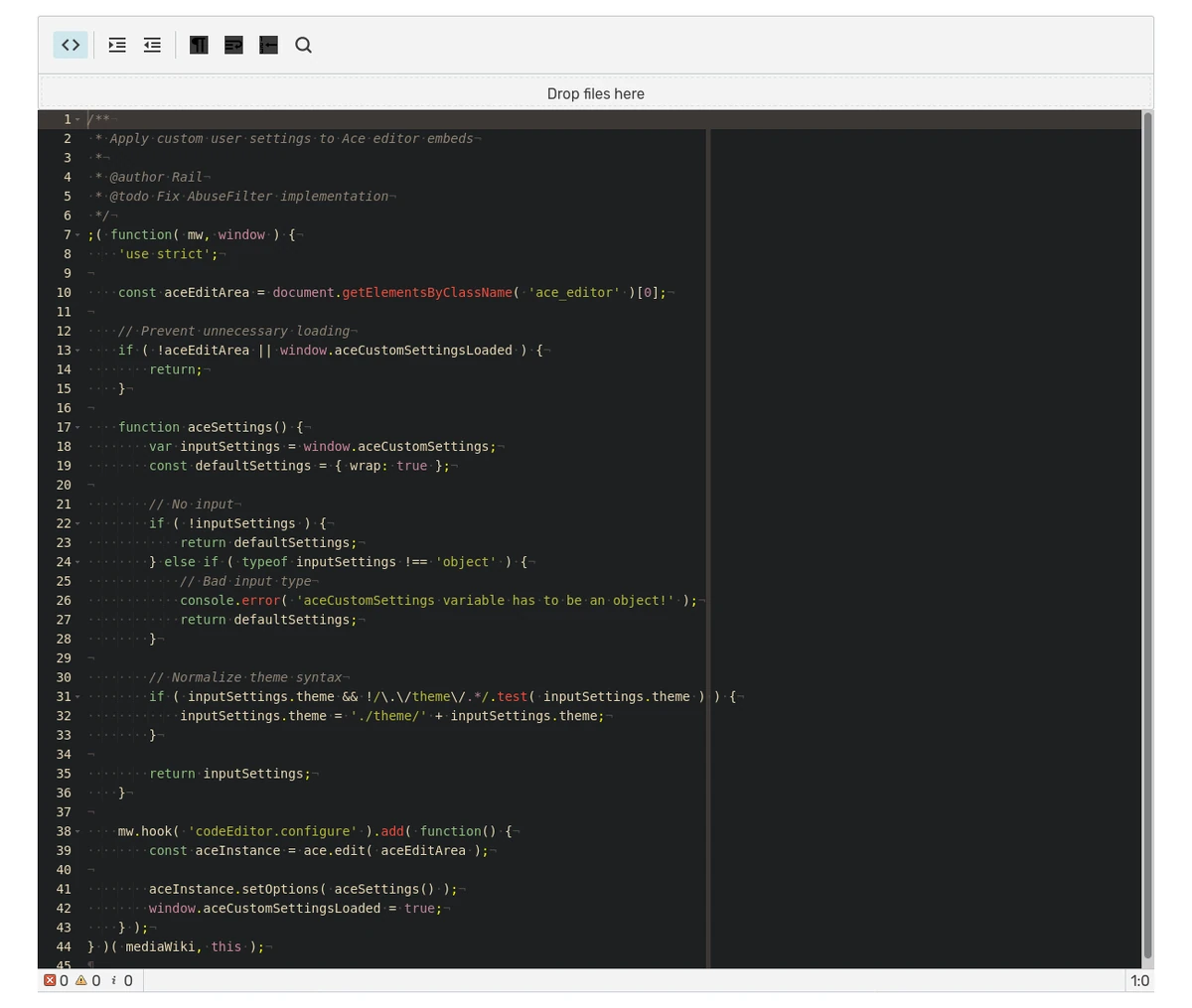This screenshot has width=1192, height=1008.
Task: Click the line wrapping toolbar icon
Action: tap(233, 45)
